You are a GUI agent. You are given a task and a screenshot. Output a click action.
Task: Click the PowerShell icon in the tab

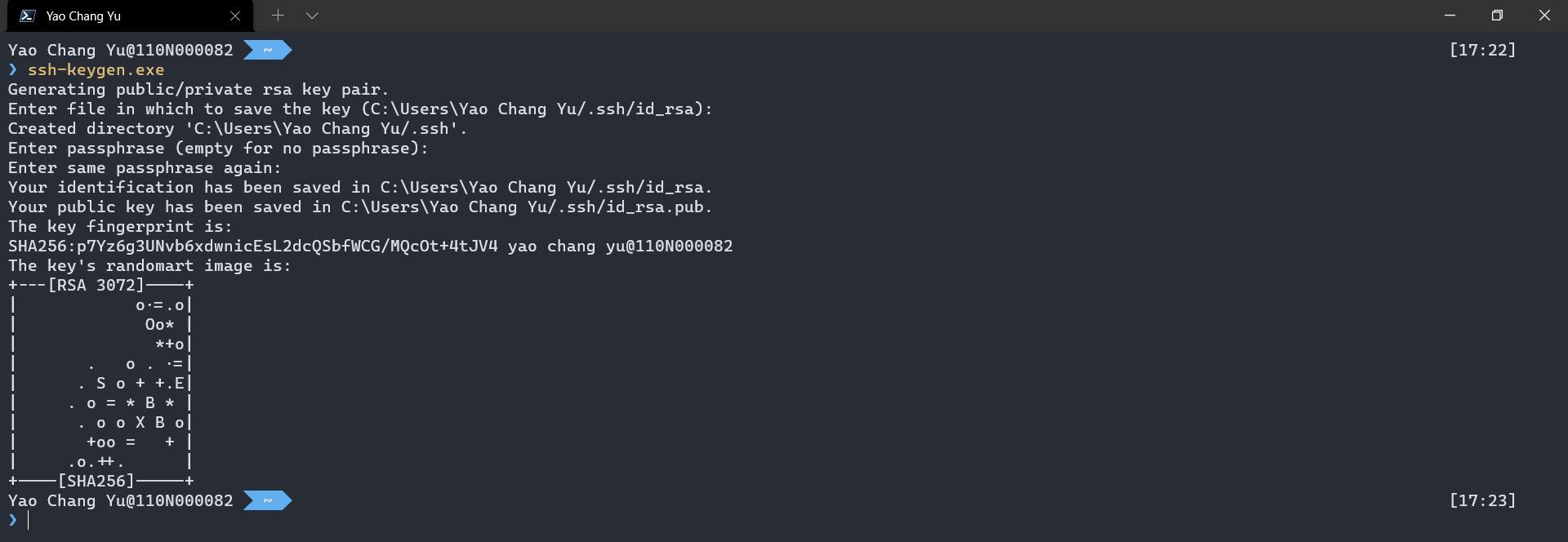(27, 16)
